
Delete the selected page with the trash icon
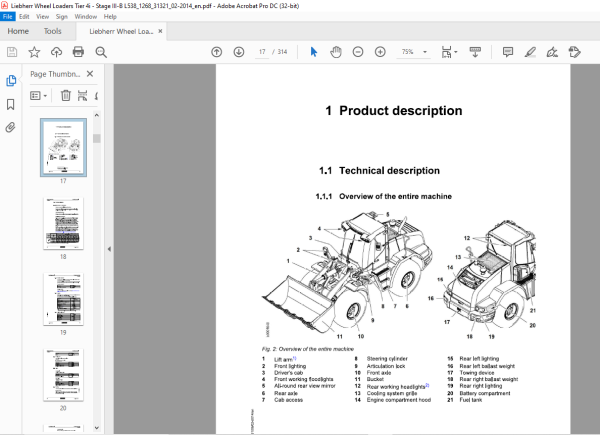66,95
